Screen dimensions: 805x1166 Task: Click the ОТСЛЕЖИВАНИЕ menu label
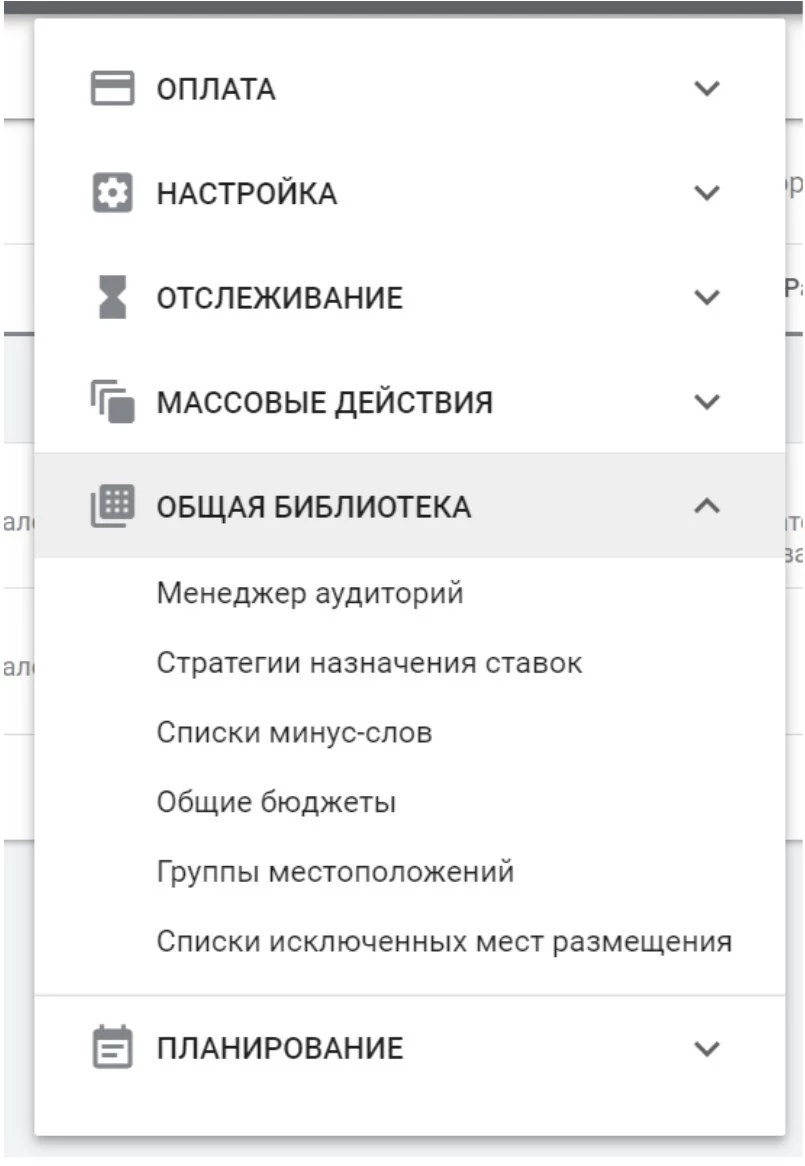pos(279,298)
